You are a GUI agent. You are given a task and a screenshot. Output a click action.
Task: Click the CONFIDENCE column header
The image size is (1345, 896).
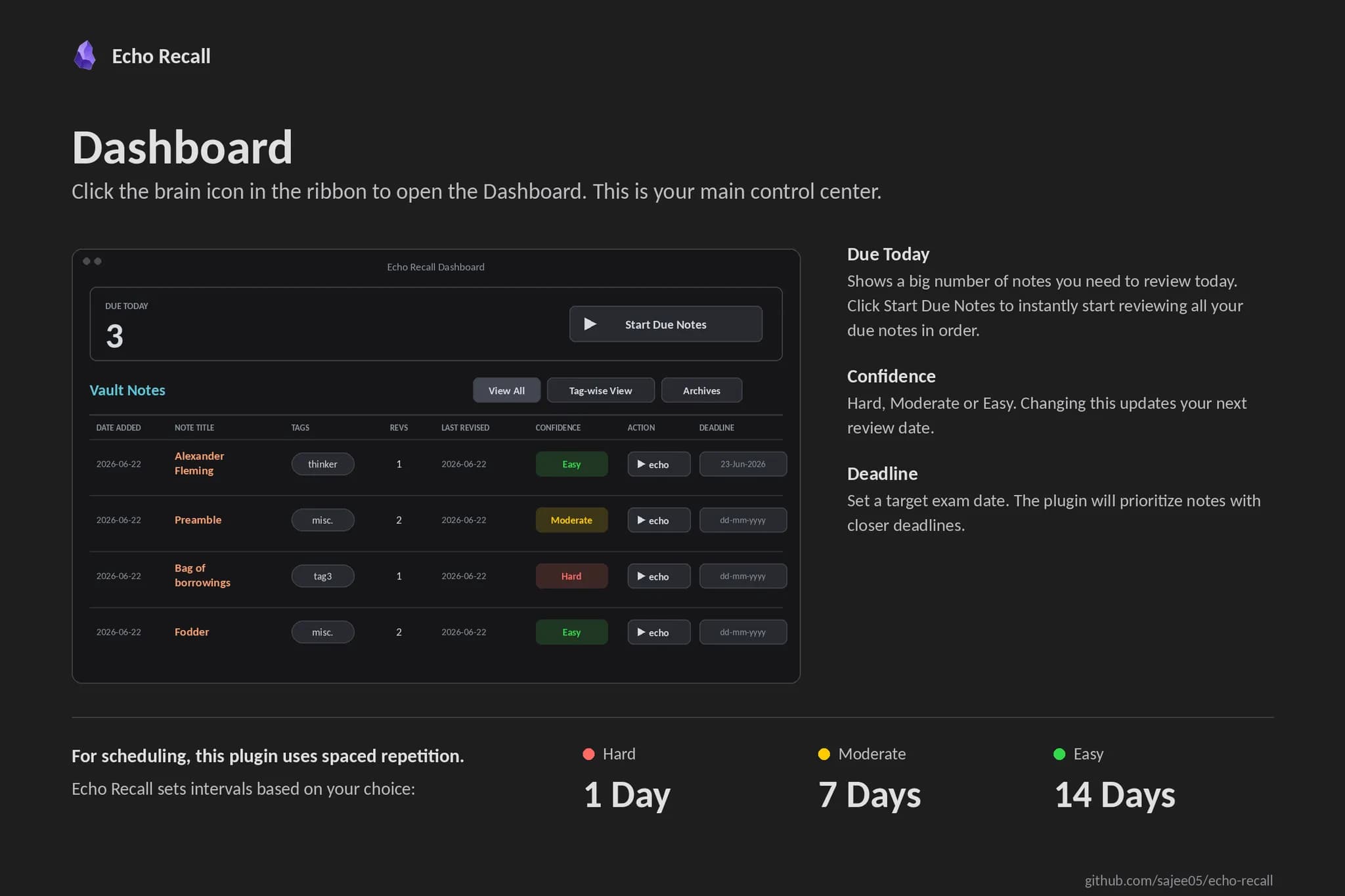pos(558,427)
